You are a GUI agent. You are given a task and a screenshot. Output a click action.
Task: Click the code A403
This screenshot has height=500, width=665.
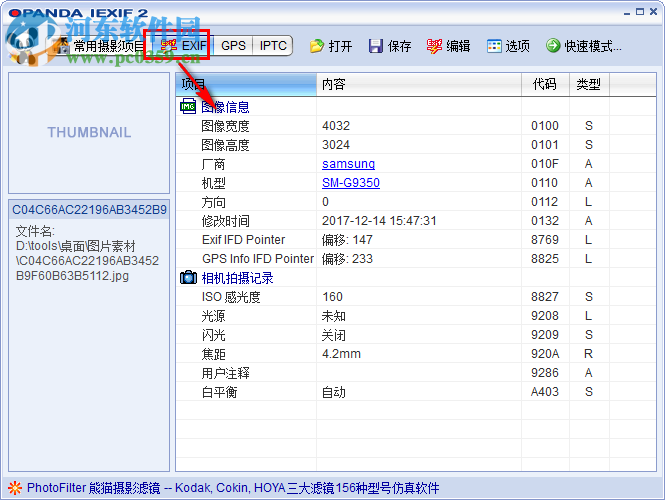click(x=545, y=392)
